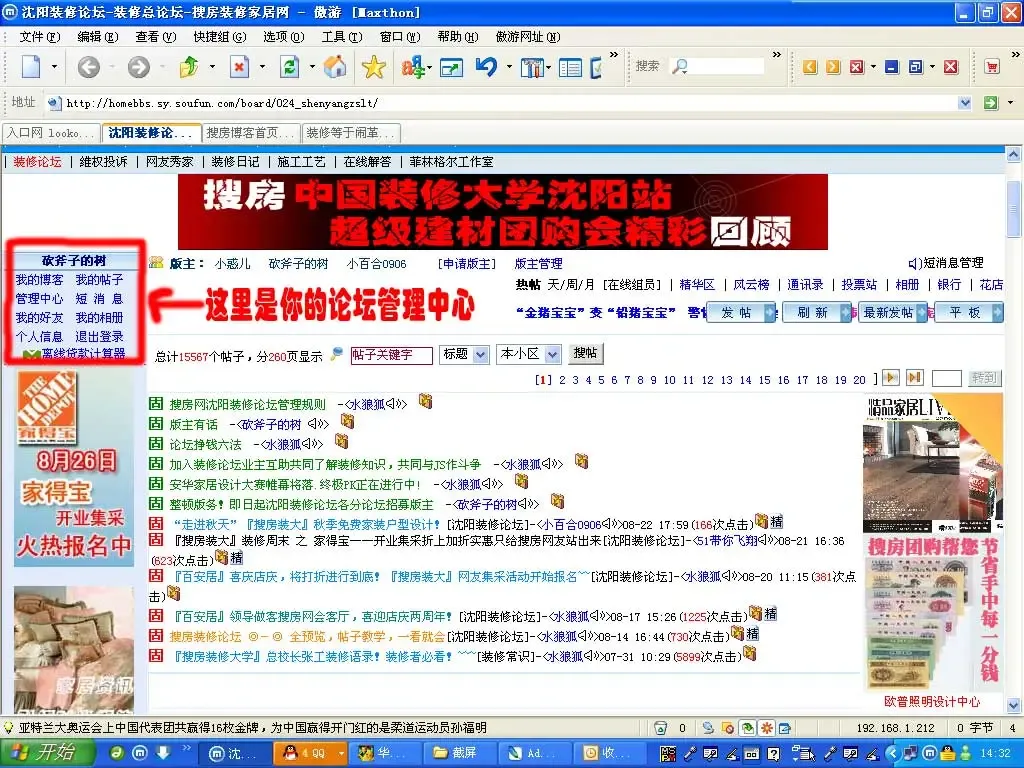Click the speaker icon beside 短消息管理
Screen dimensions: 1024x768
pos(915,263)
